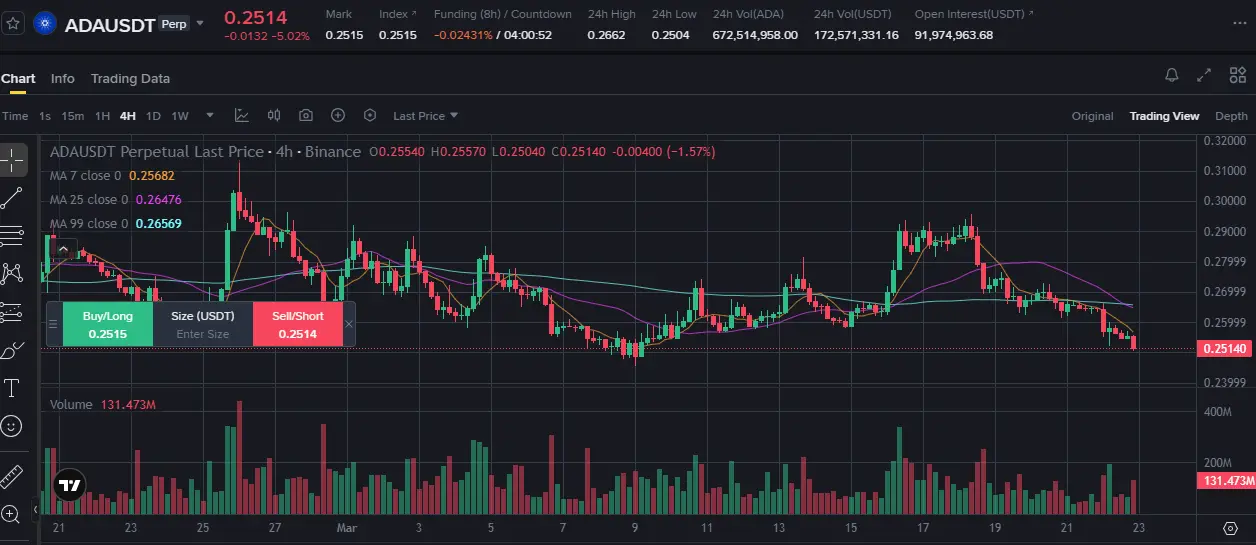Open the Trading Data tab
This screenshot has width=1256, height=545.
coord(130,78)
